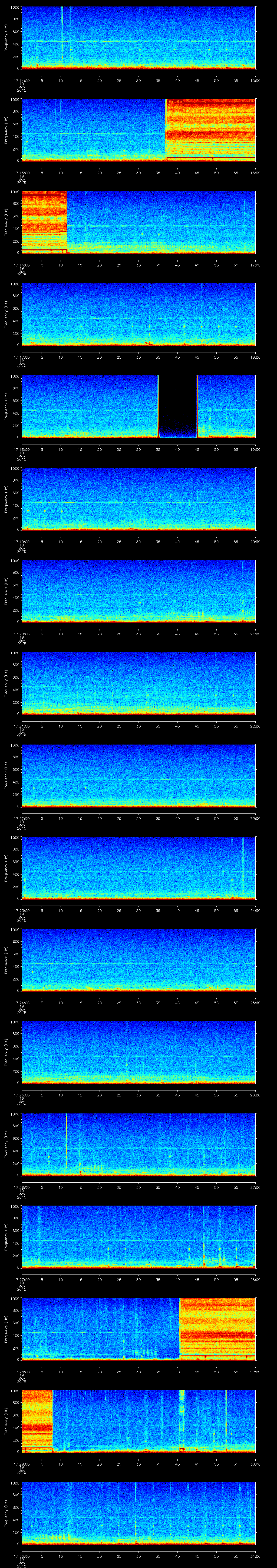Select the time label 17:17:00
The height and width of the screenshot is (1568, 277).
coord(21,357)
